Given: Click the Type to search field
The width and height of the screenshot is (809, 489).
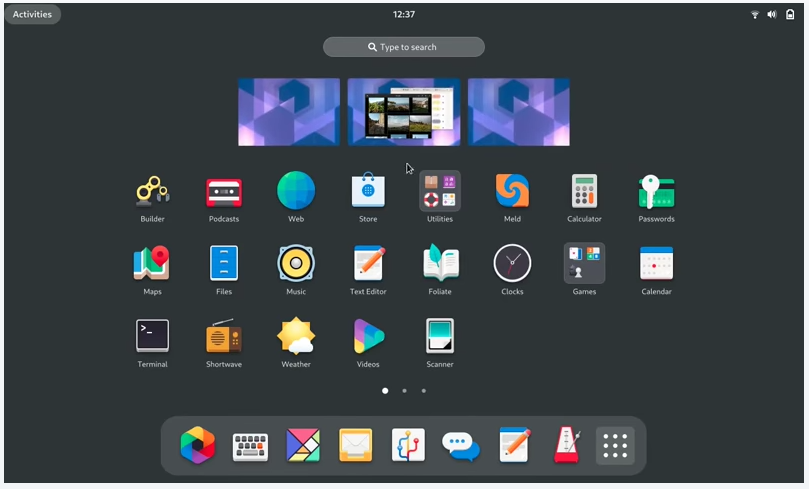Looking at the screenshot, I should 404,47.
